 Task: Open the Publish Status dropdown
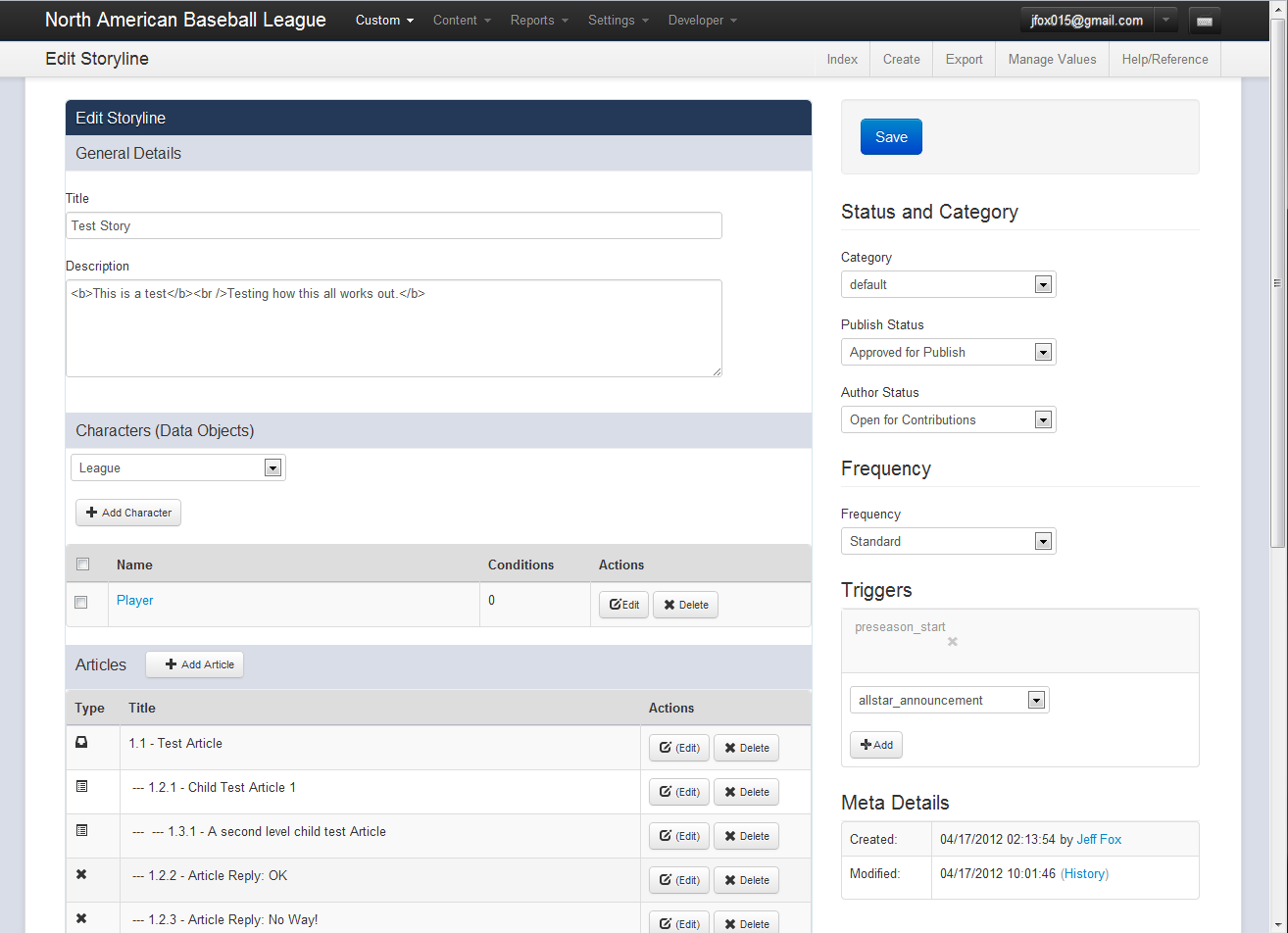(948, 352)
